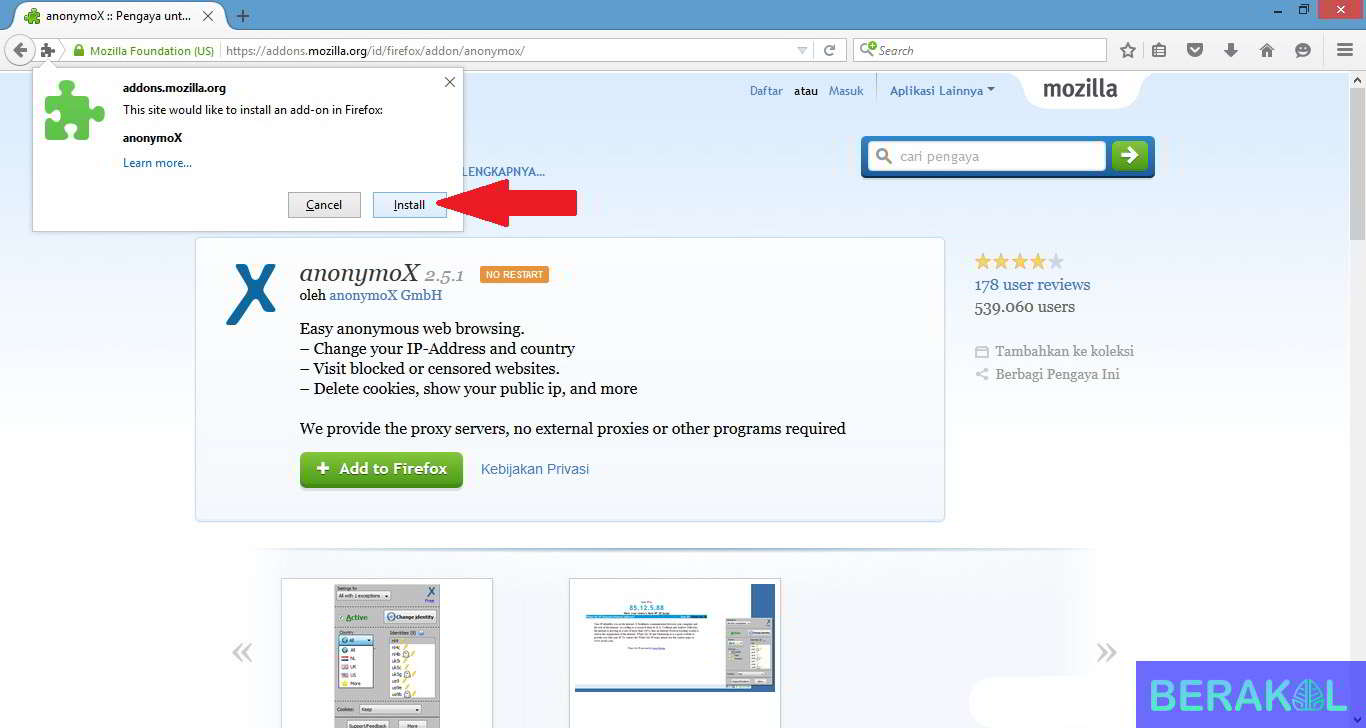Screen dimensions: 1366x728
Task: Click the Masuk login link
Action: tap(846, 91)
